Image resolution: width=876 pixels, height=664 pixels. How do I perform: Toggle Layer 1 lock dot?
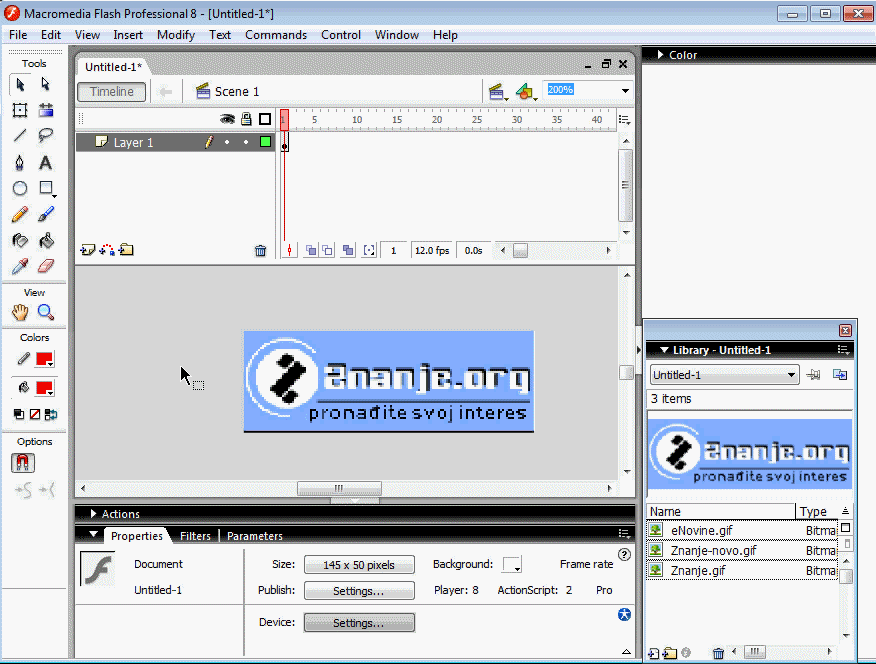246,142
